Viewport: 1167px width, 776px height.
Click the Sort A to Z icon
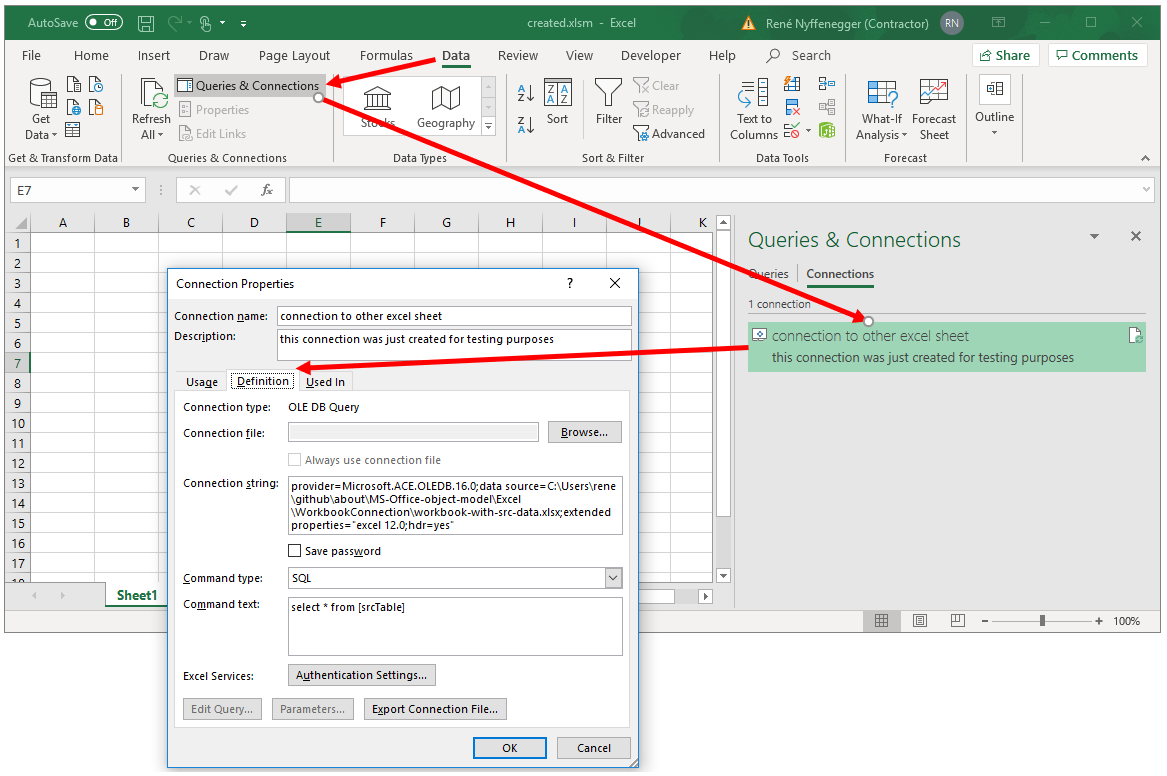click(x=526, y=94)
